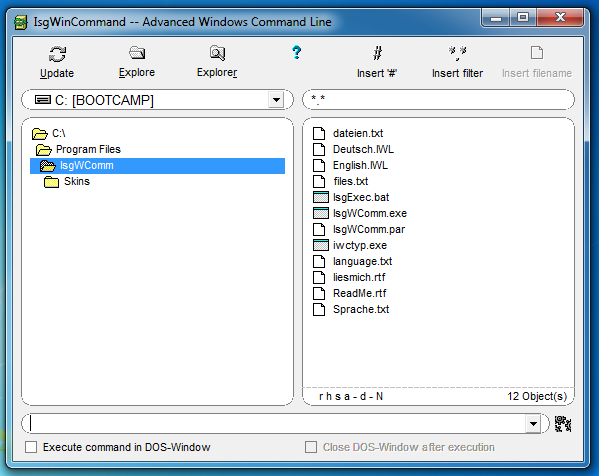Expand the C: [BOOTCAMP] drive dropdown
Viewport: 599px width, 476px height.
[x=276, y=100]
